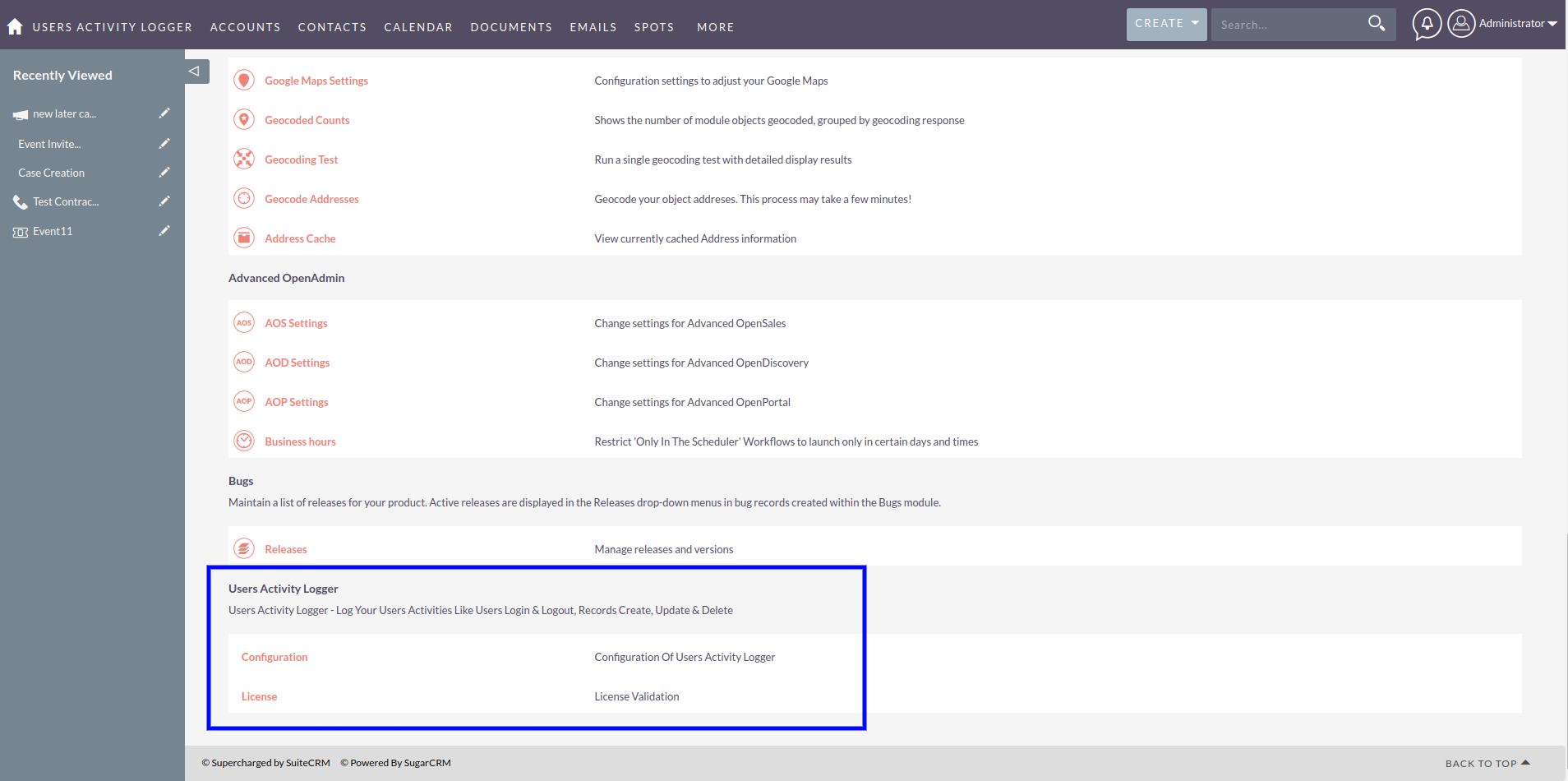The height and width of the screenshot is (781, 1568).
Task: Click the Releases icon
Action: [x=244, y=548]
